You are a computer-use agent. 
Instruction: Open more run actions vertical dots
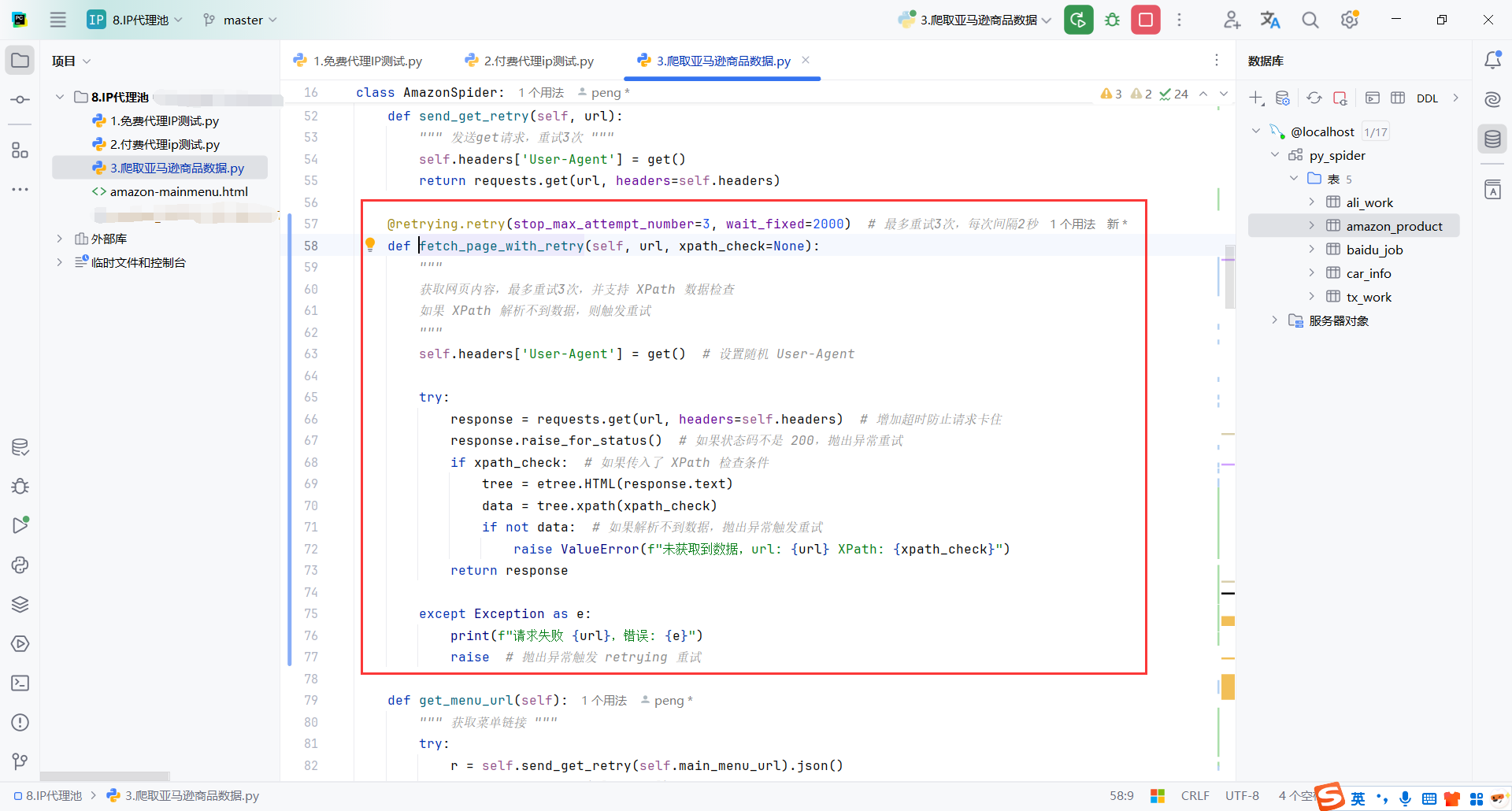click(1179, 20)
